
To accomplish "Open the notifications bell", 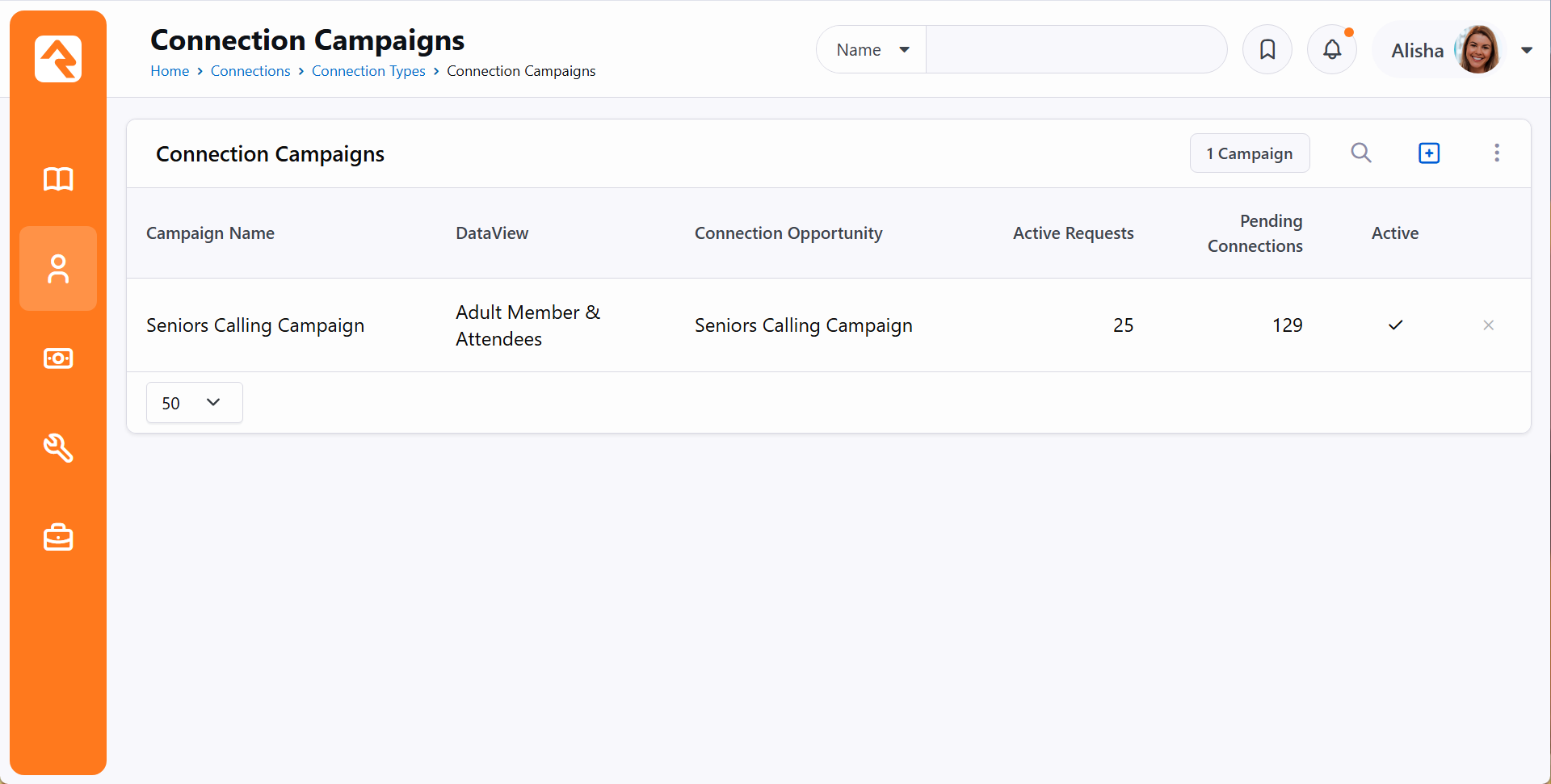I will click(1332, 50).
